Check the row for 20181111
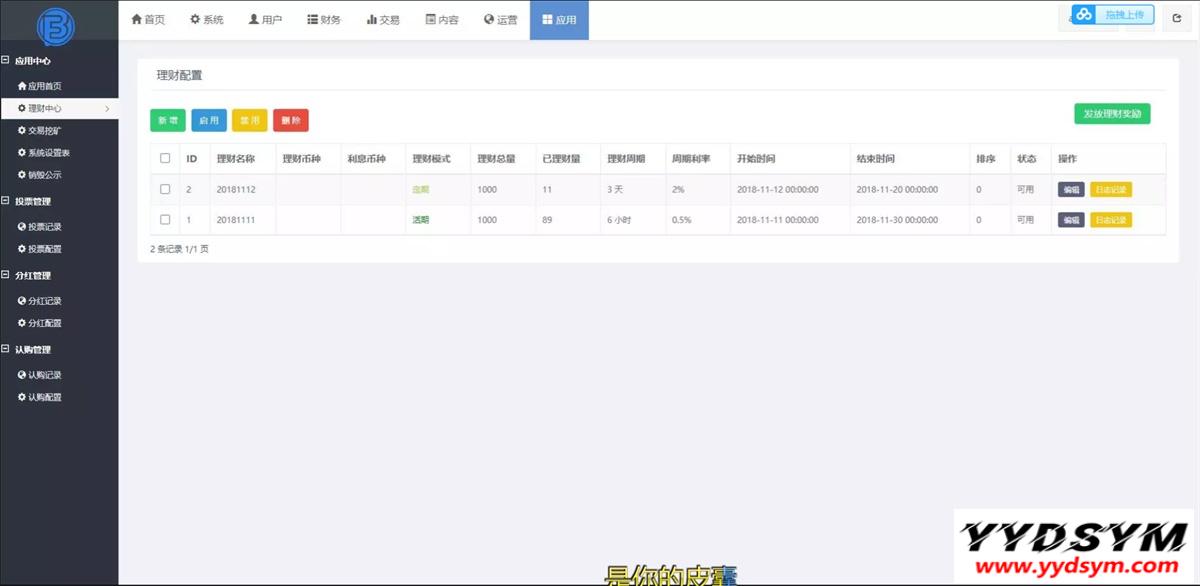 [x=165, y=219]
